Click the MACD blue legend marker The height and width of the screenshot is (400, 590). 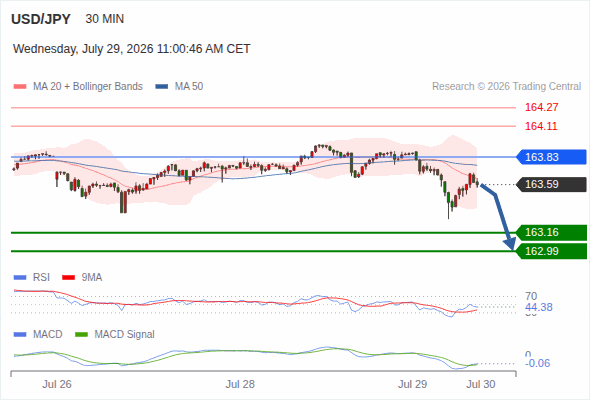coord(20,334)
